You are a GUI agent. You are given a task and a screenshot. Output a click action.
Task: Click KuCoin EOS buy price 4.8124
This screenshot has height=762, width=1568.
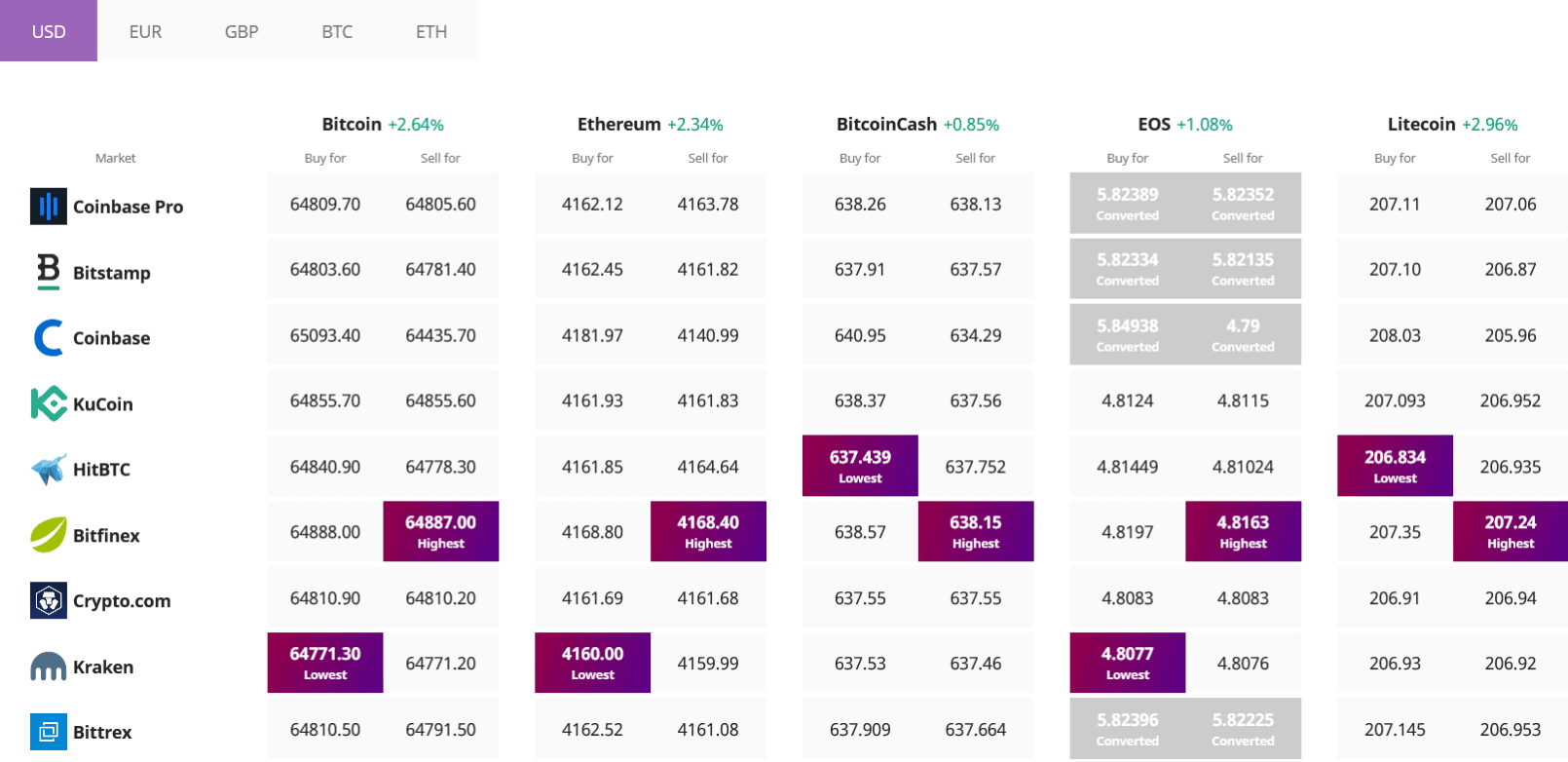[1128, 400]
